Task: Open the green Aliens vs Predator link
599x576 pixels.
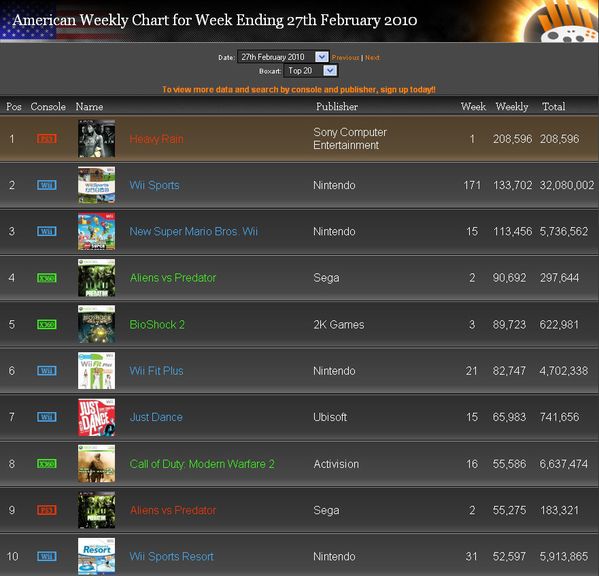Action: 173,278
